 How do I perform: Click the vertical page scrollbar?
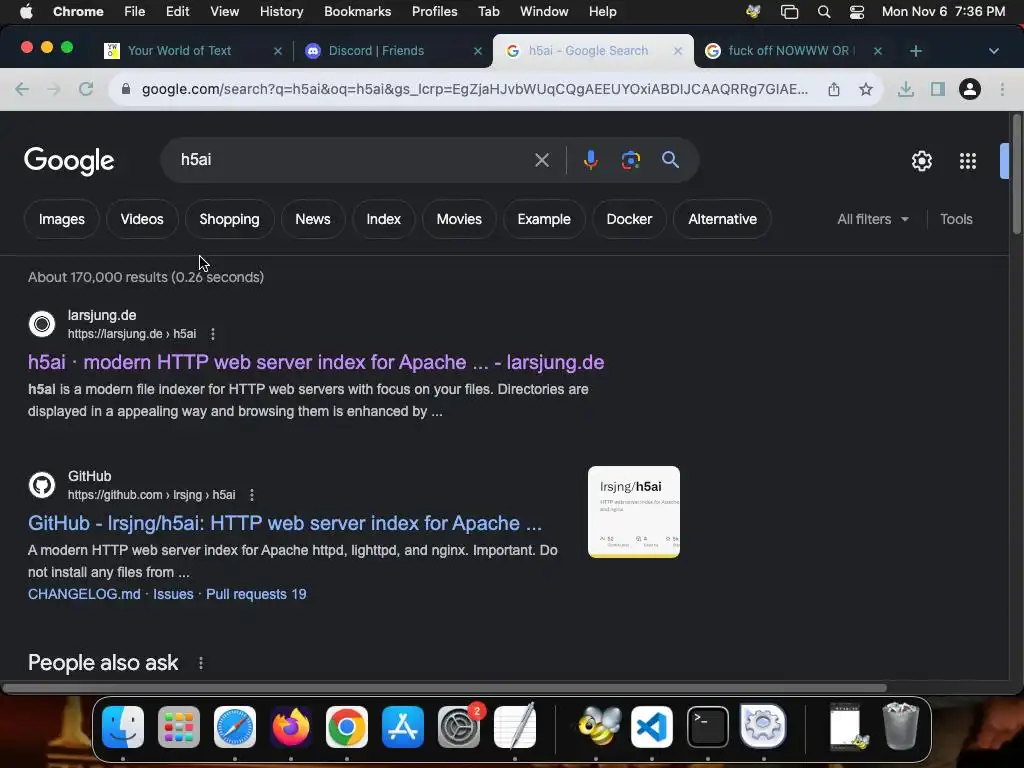click(1016, 174)
